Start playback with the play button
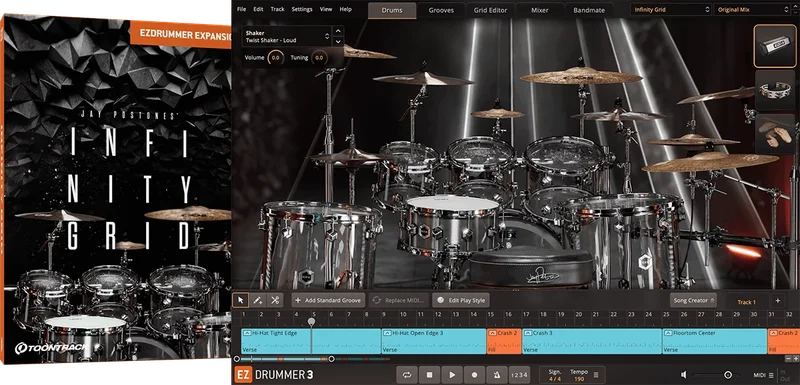The height and width of the screenshot is (385, 800). coord(452,375)
